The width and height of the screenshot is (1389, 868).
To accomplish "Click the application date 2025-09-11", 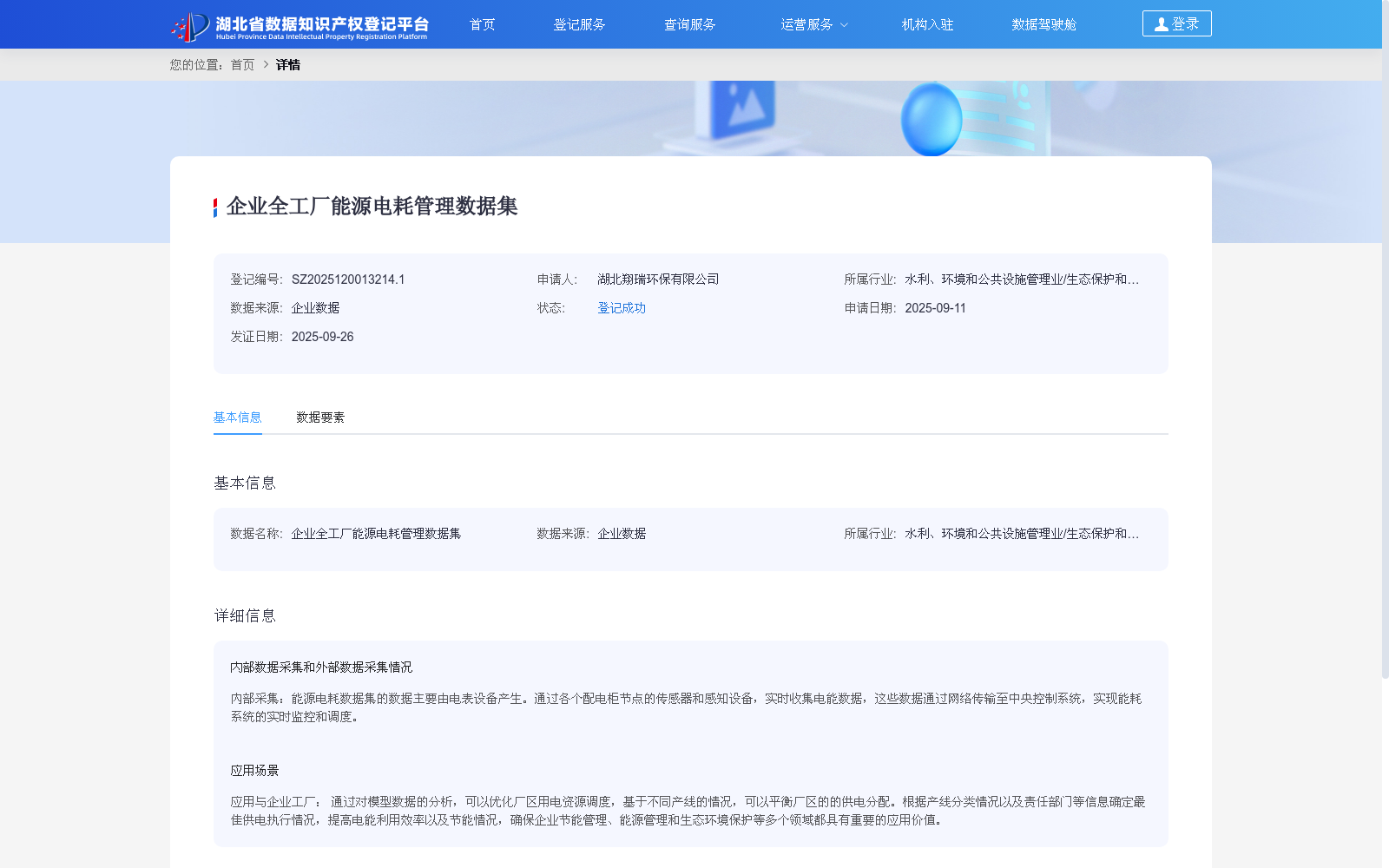I will [x=935, y=308].
